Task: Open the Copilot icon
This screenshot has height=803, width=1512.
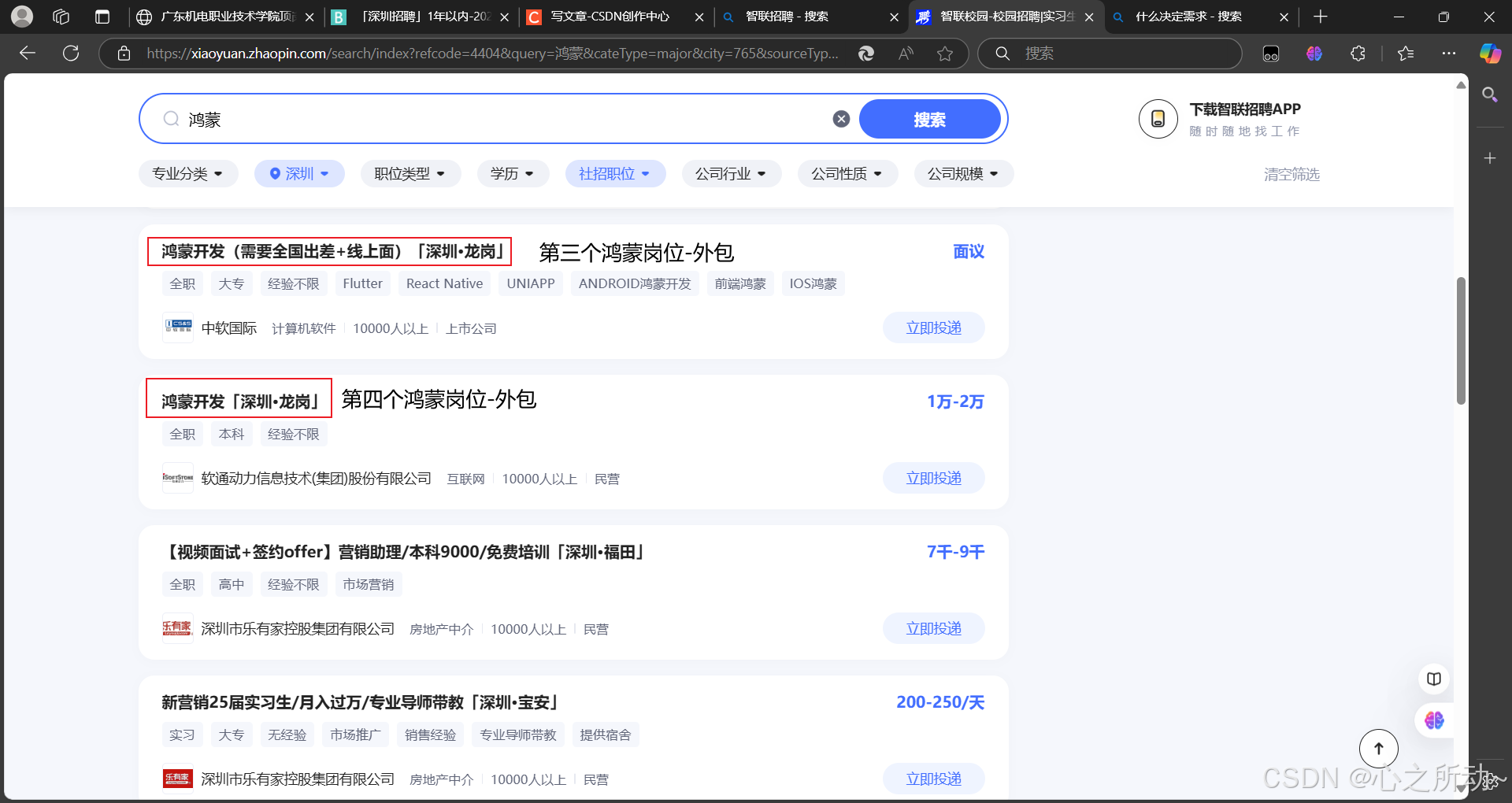Action: [1490, 53]
